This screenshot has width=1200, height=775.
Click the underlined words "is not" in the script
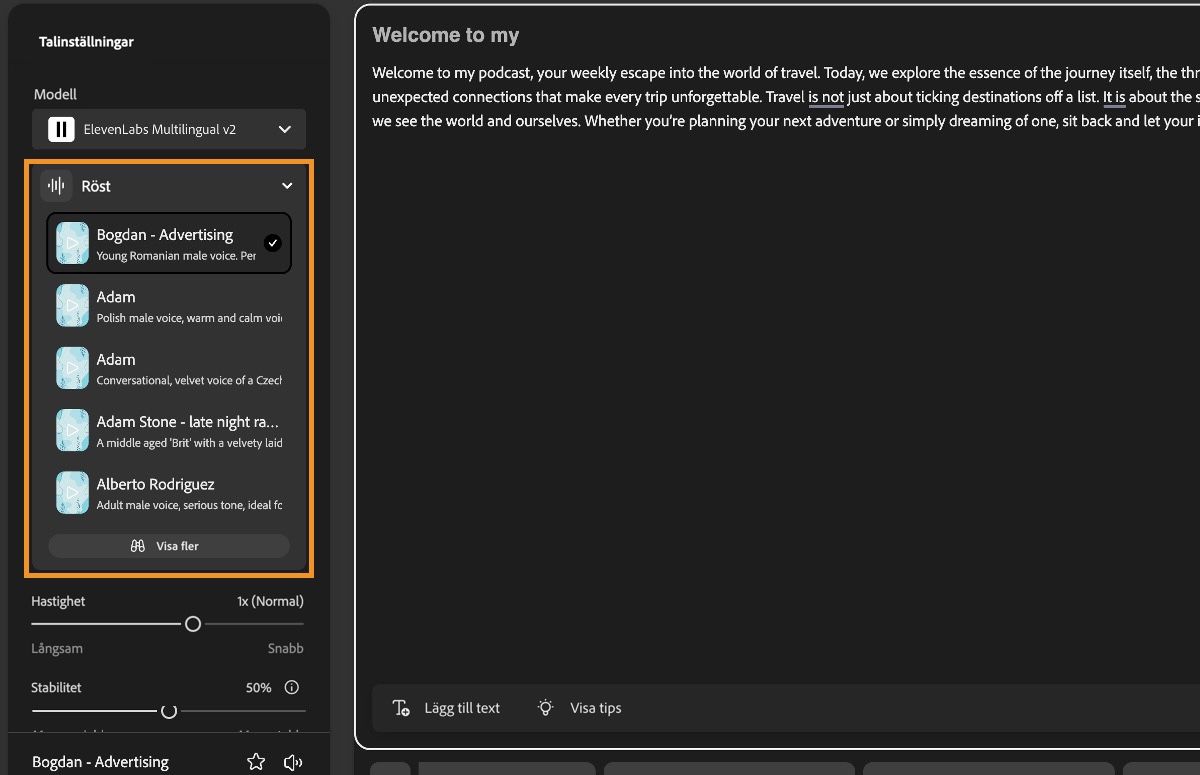click(x=826, y=97)
